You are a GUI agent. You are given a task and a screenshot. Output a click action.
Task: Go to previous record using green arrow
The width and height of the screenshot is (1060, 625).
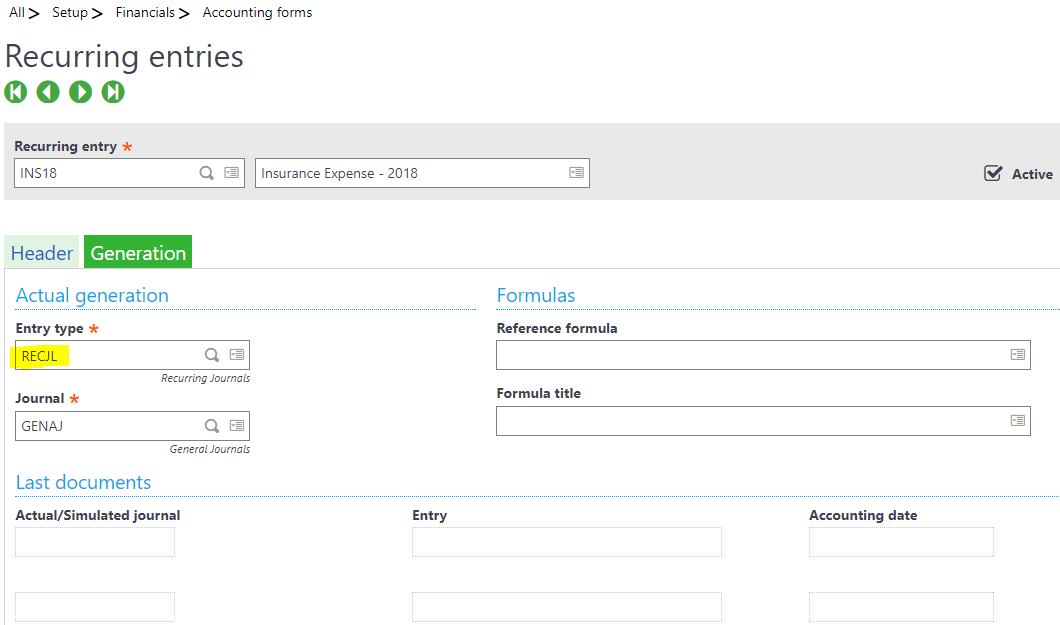pos(47,91)
